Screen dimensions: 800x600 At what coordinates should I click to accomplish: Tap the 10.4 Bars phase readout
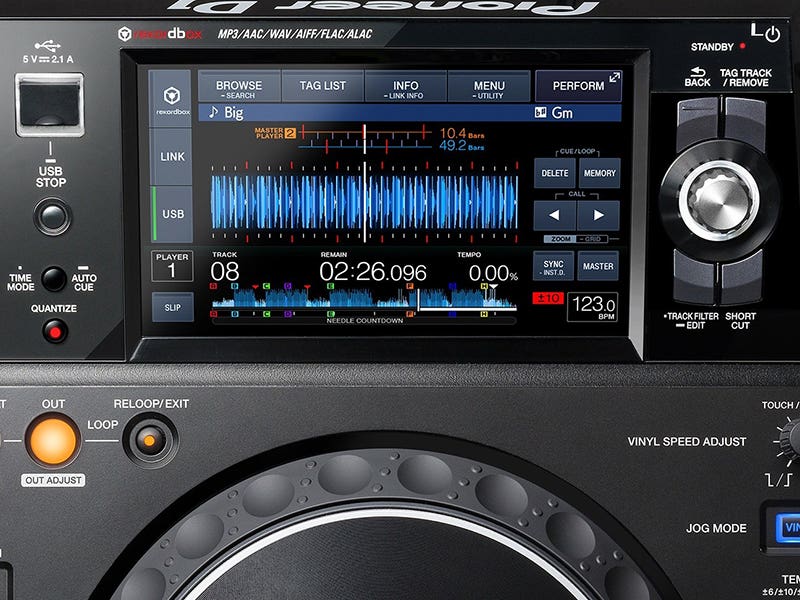pyautogui.click(x=462, y=134)
